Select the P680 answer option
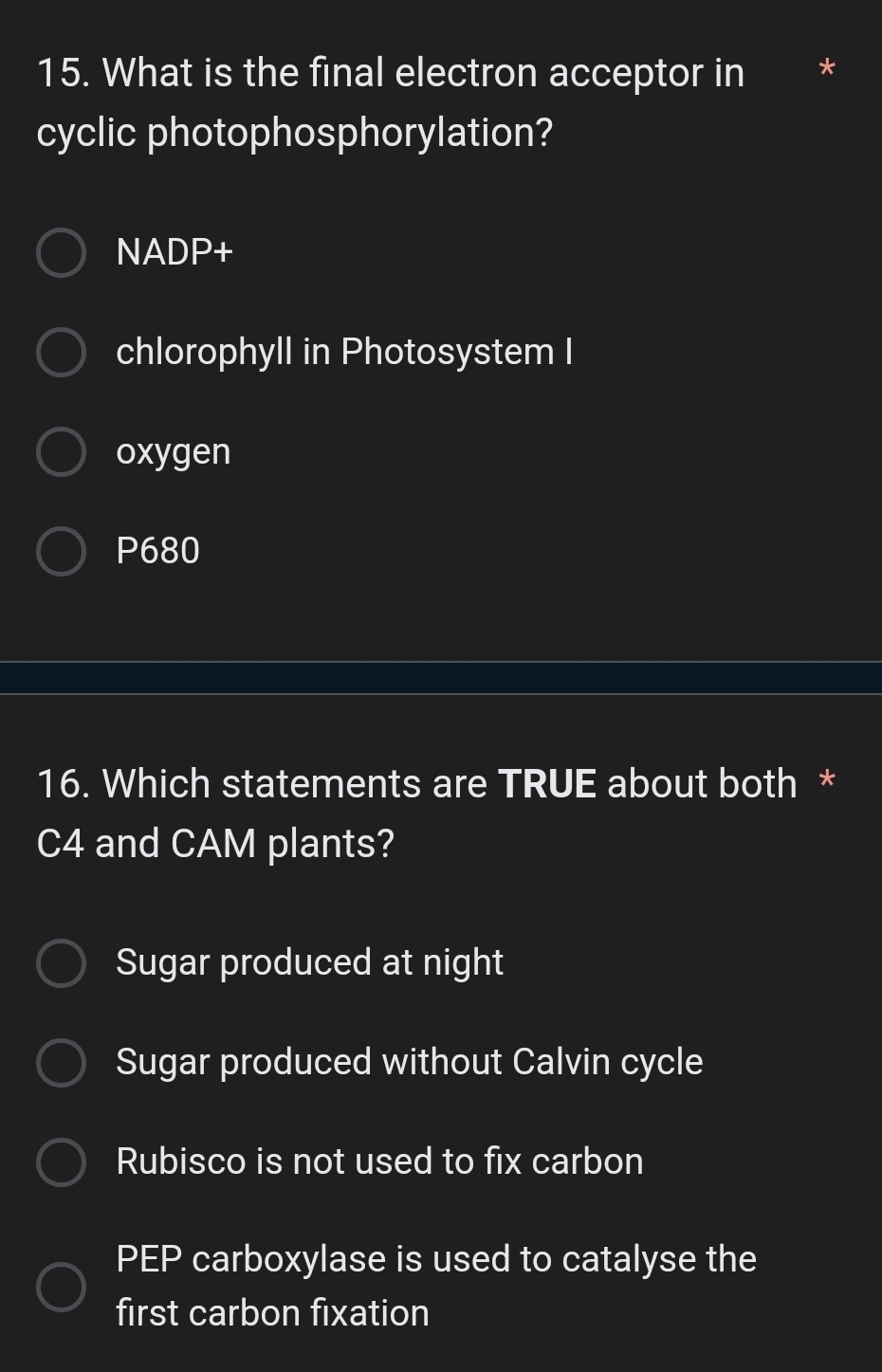The image size is (882, 1372). pyautogui.click(x=61, y=551)
